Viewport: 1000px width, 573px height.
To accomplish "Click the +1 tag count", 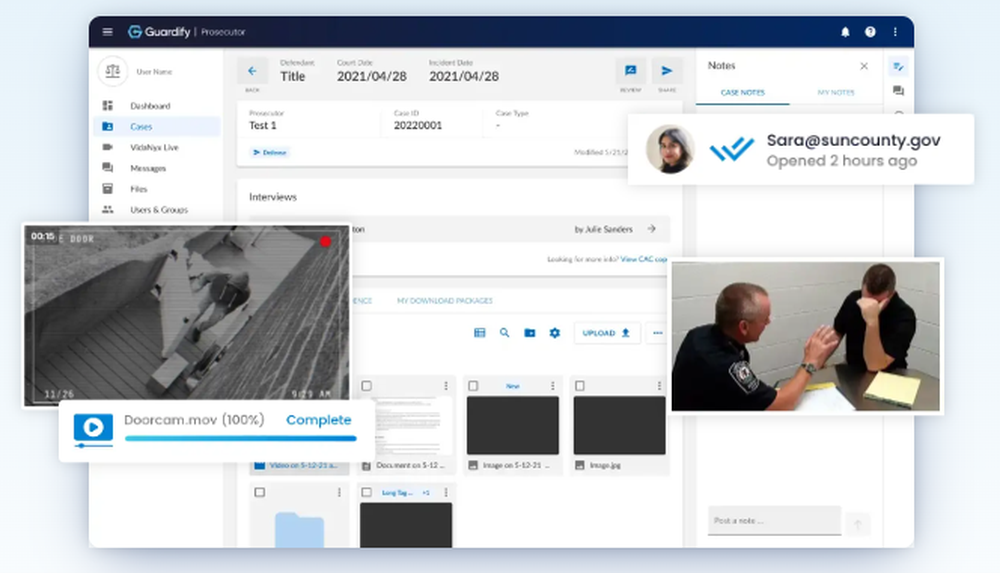I will tap(426, 493).
